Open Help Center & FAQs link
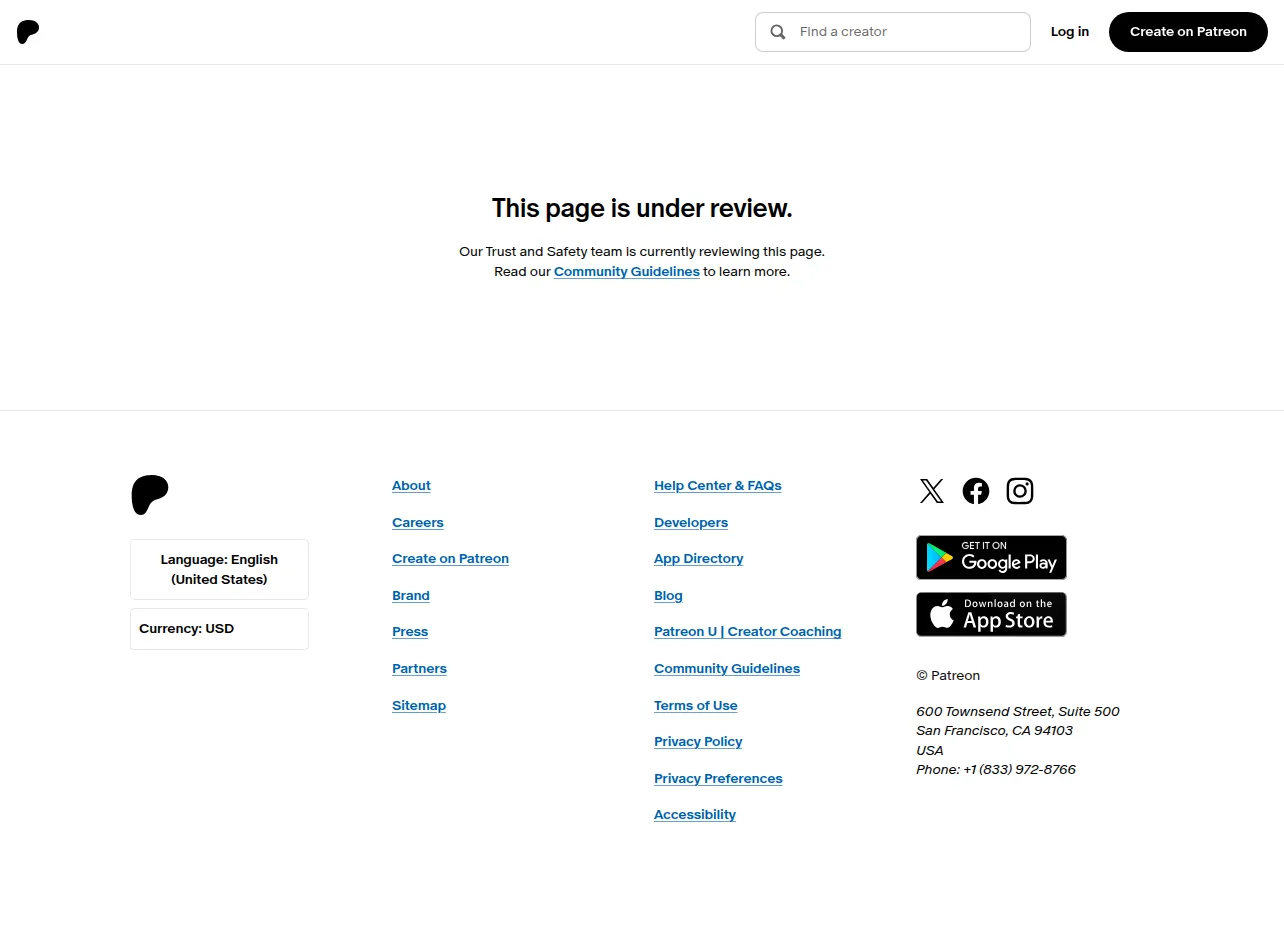This screenshot has height=929, width=1284. click(718, 486)
